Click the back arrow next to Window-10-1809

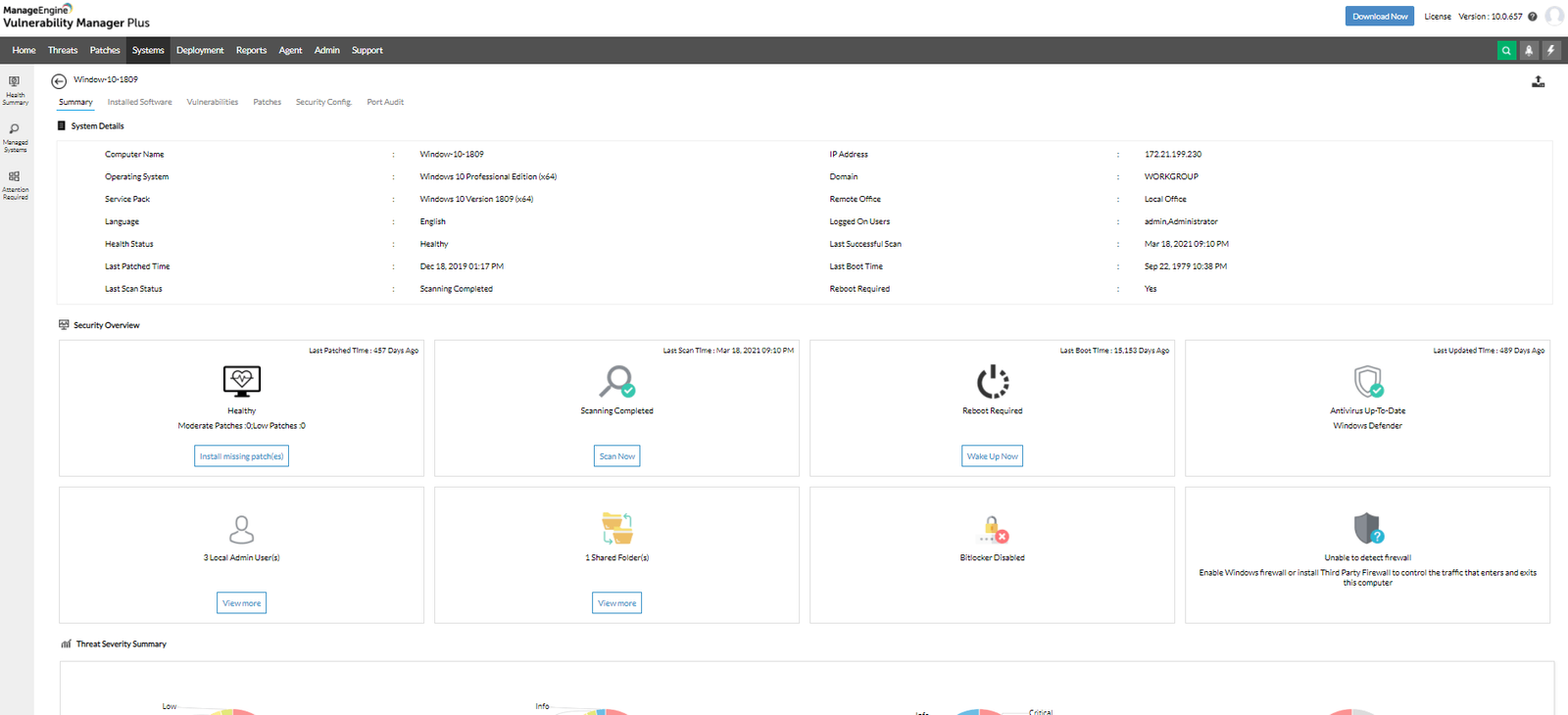tap(59, 81)
